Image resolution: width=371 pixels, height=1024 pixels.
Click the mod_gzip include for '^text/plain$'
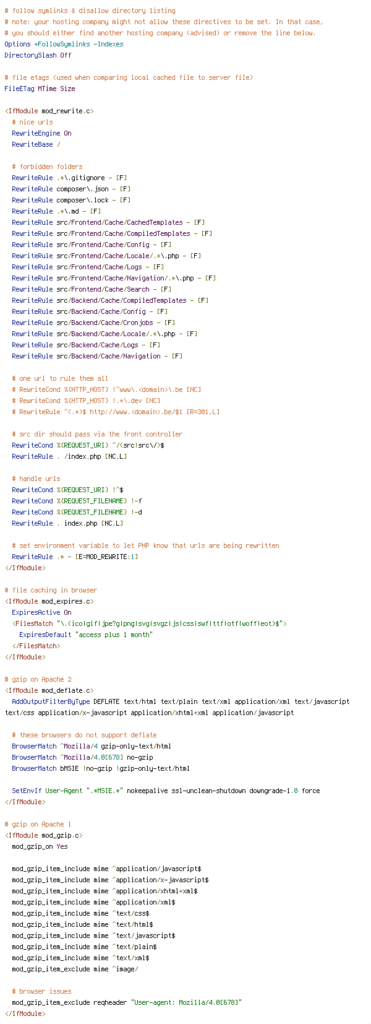pyautogui.click(x=84, y=946)
